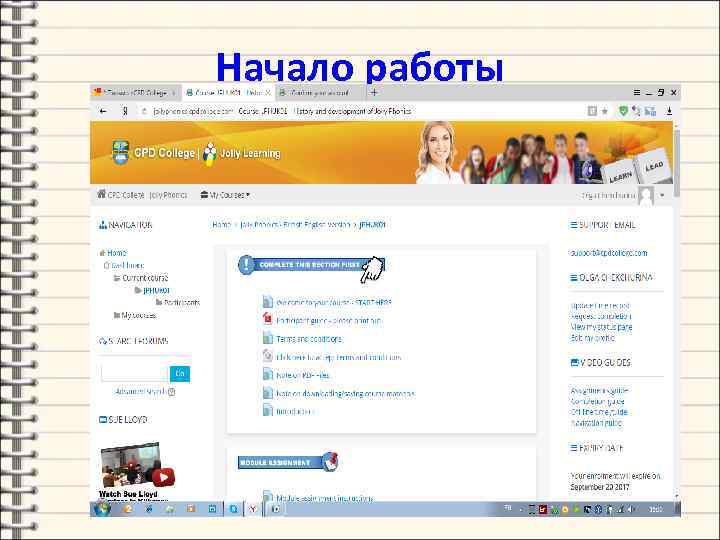Click the Introduction page icon
The height and width of the screenshot is (540, 720).
coord(268,410)
